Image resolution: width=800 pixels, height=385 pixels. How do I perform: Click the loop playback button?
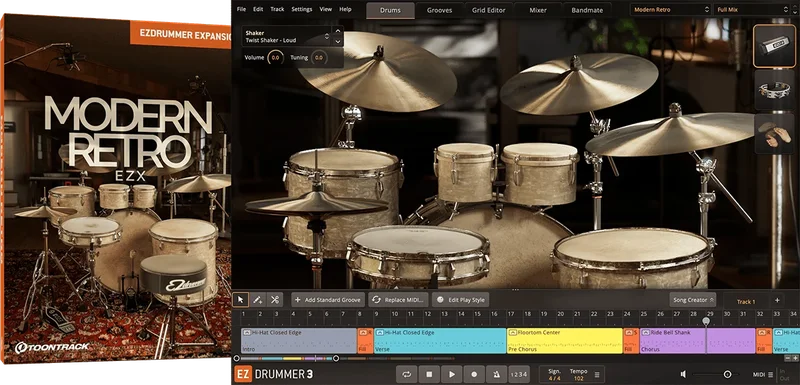[407, 374]
